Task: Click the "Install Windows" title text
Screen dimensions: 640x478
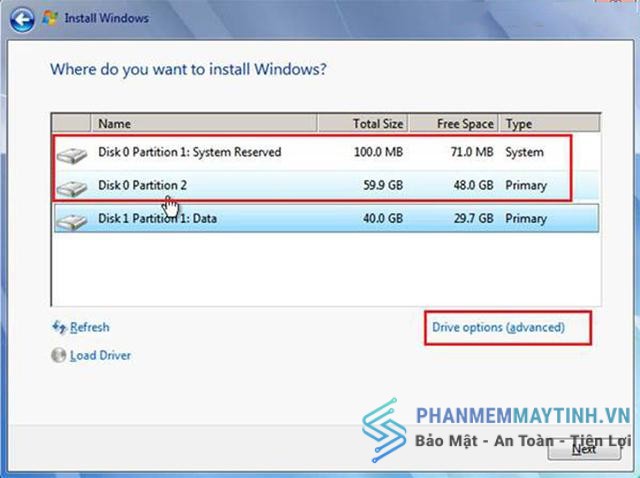Action: [107, 18]
